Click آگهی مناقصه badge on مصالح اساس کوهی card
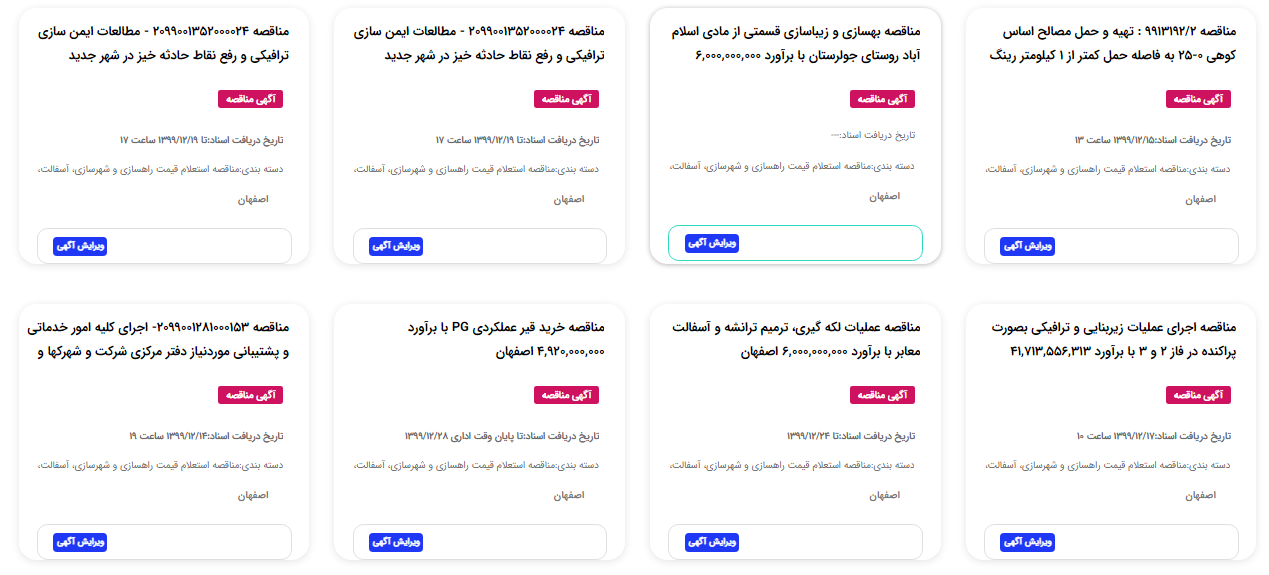Screen dimensions: 1269x575 click(1198, 99)
